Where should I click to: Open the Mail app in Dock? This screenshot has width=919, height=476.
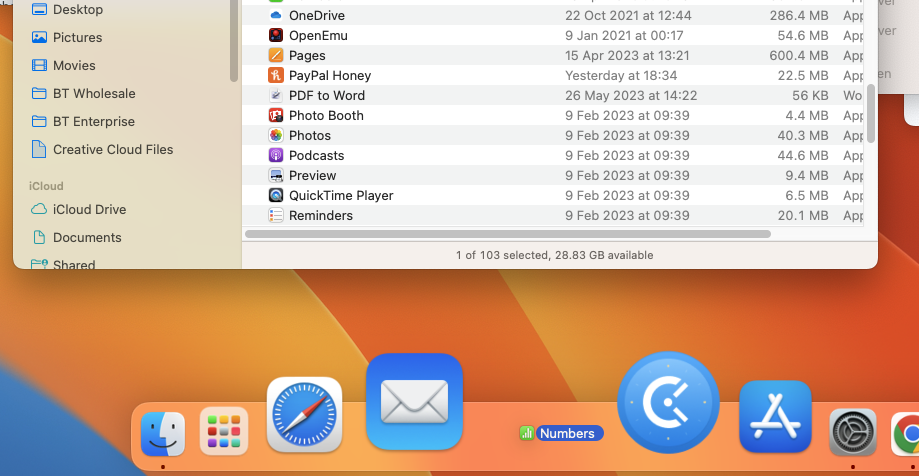click(x=414, y=402)
